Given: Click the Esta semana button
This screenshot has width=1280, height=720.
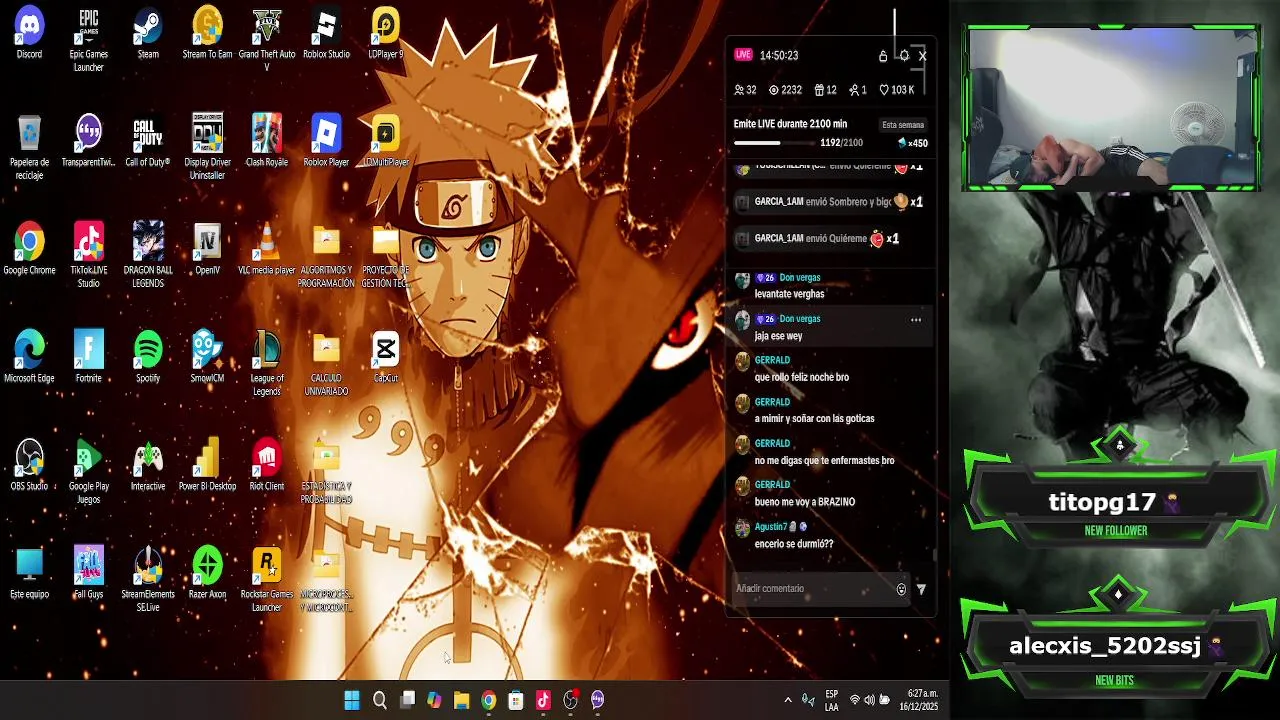Looking at the screenshot, I should 903,125.
